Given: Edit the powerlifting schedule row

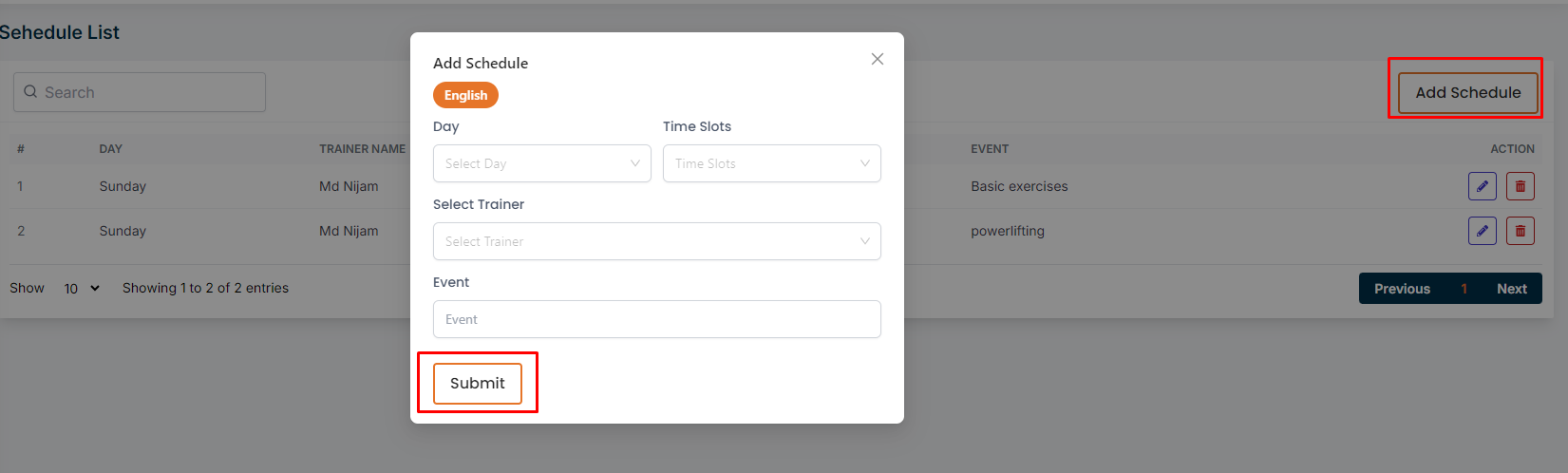Looking at the screenshot, I should pyautogui.click(x=1482, y=231).
